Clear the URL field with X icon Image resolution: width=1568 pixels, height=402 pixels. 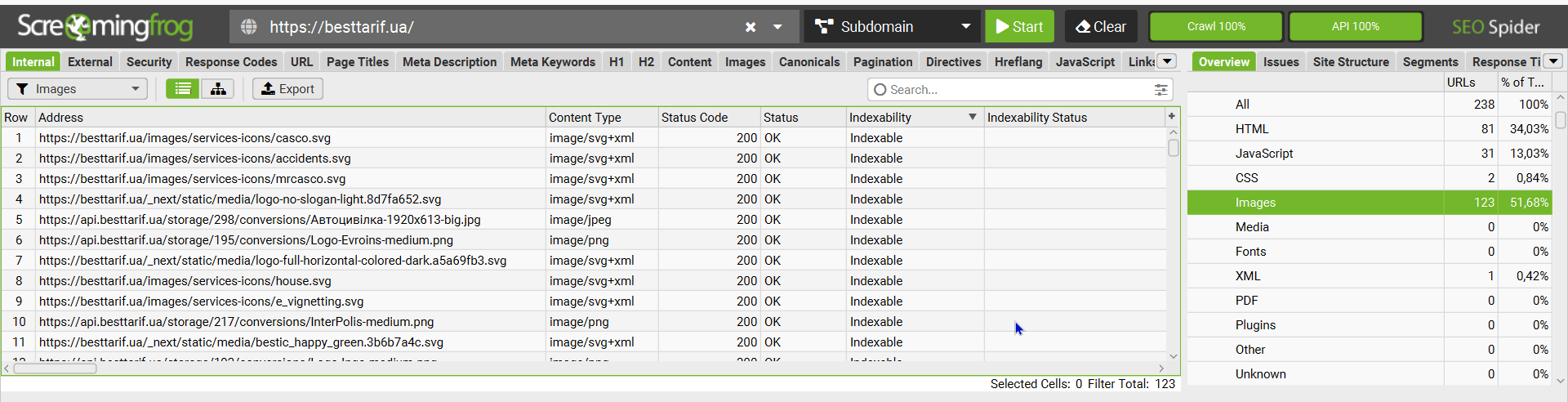751,27
